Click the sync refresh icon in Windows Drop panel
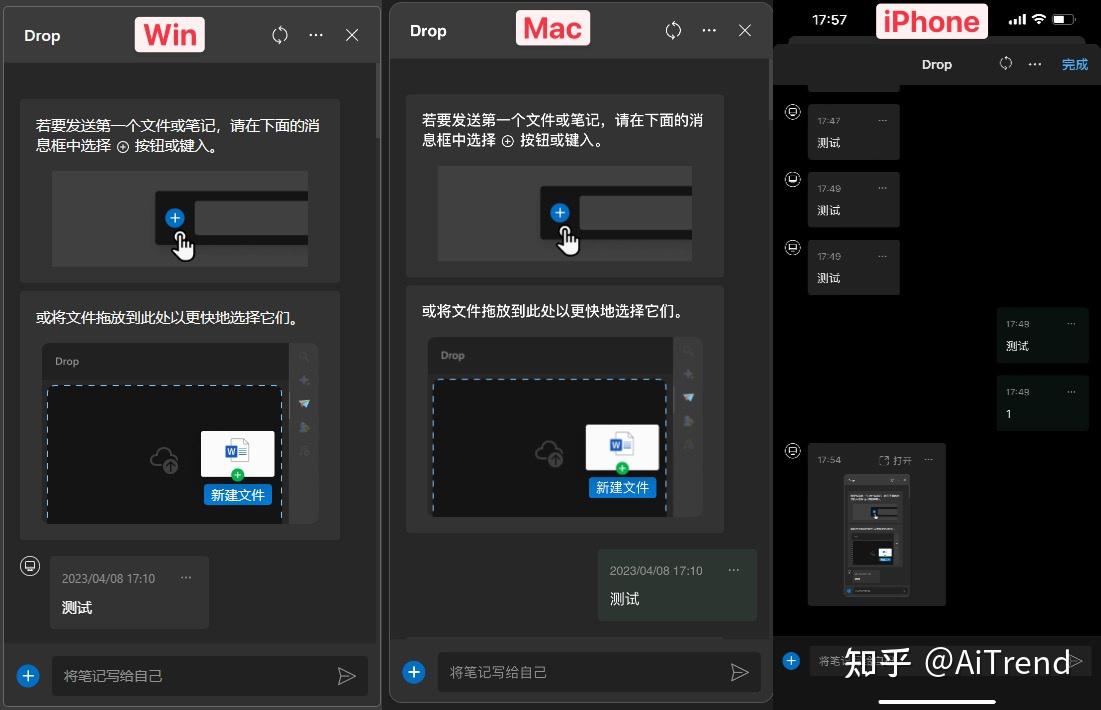This screenshot has height=710, width=1101. 278,34
